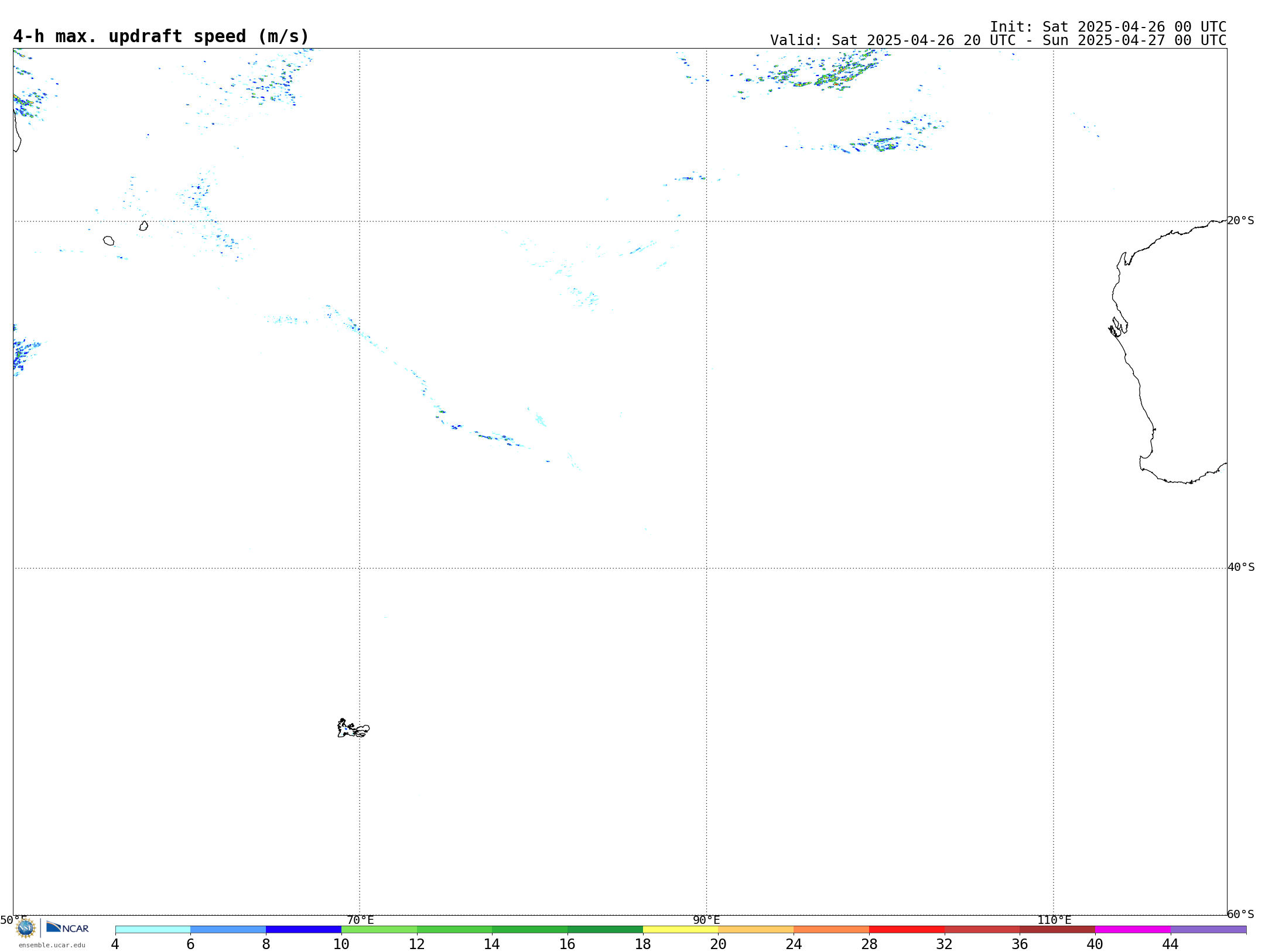
Task: Pick the green 12–14 m/s swatch
Action: (454, 930)
